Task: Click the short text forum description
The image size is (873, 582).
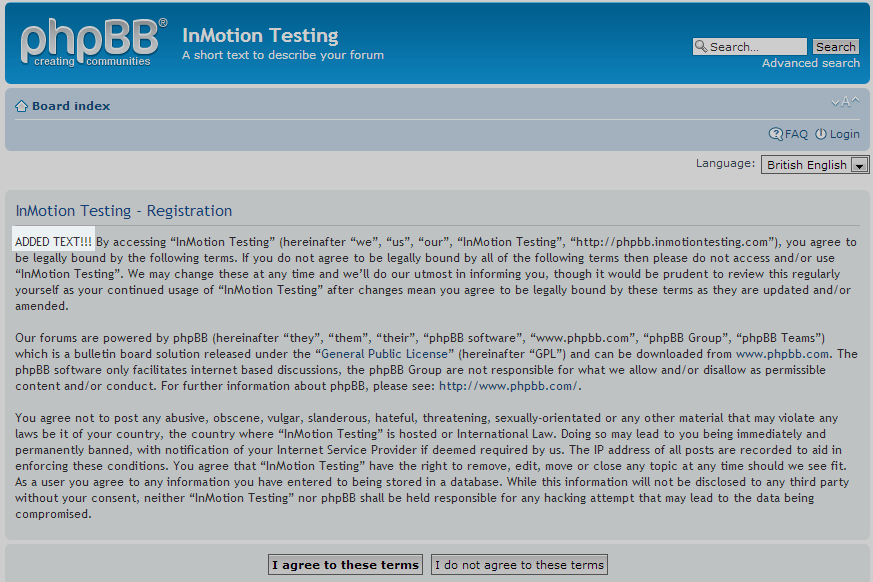Action: click(x=283, y=55)
